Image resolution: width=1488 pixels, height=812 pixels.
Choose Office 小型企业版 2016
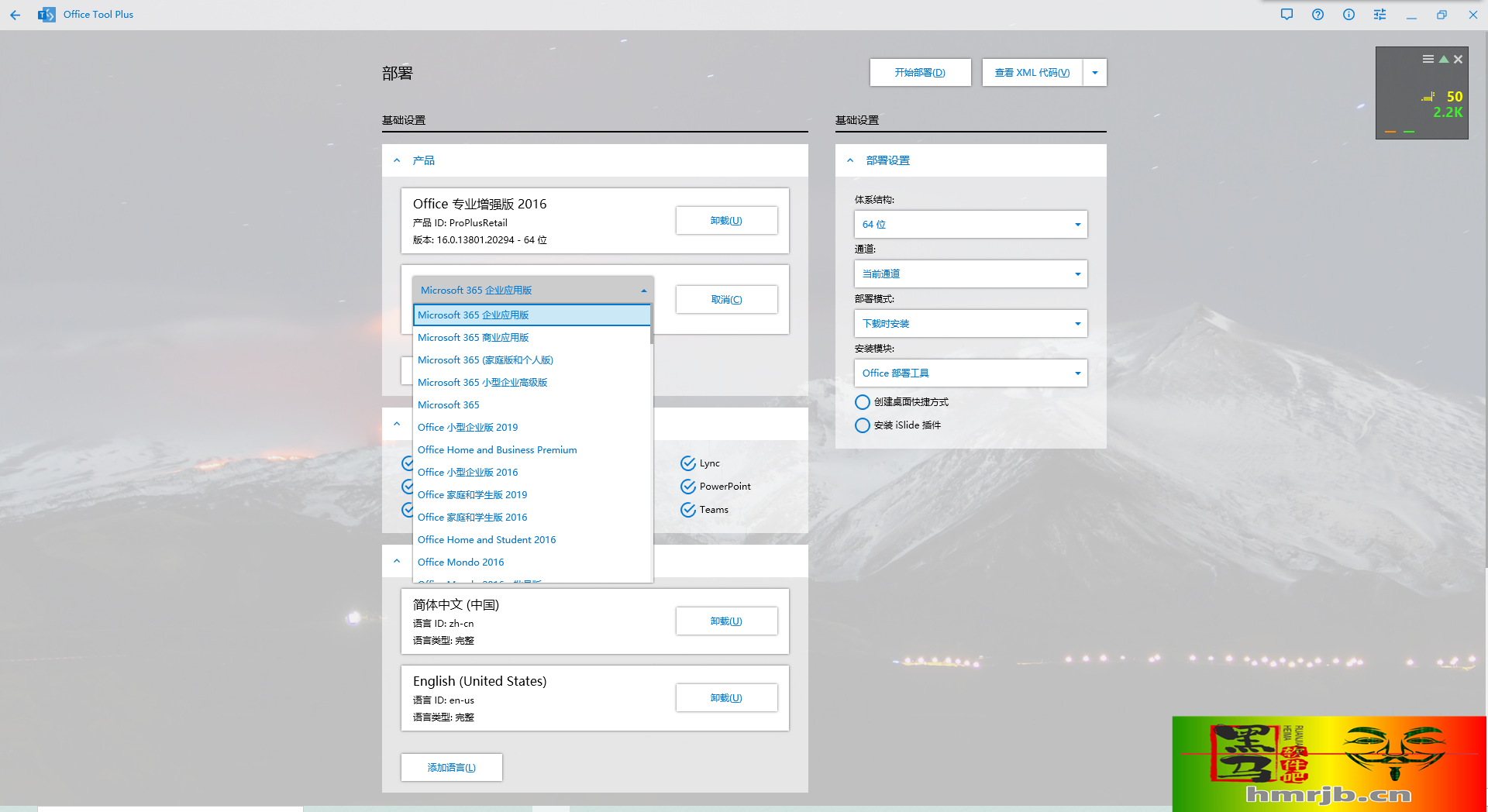[x=532, y=473]
